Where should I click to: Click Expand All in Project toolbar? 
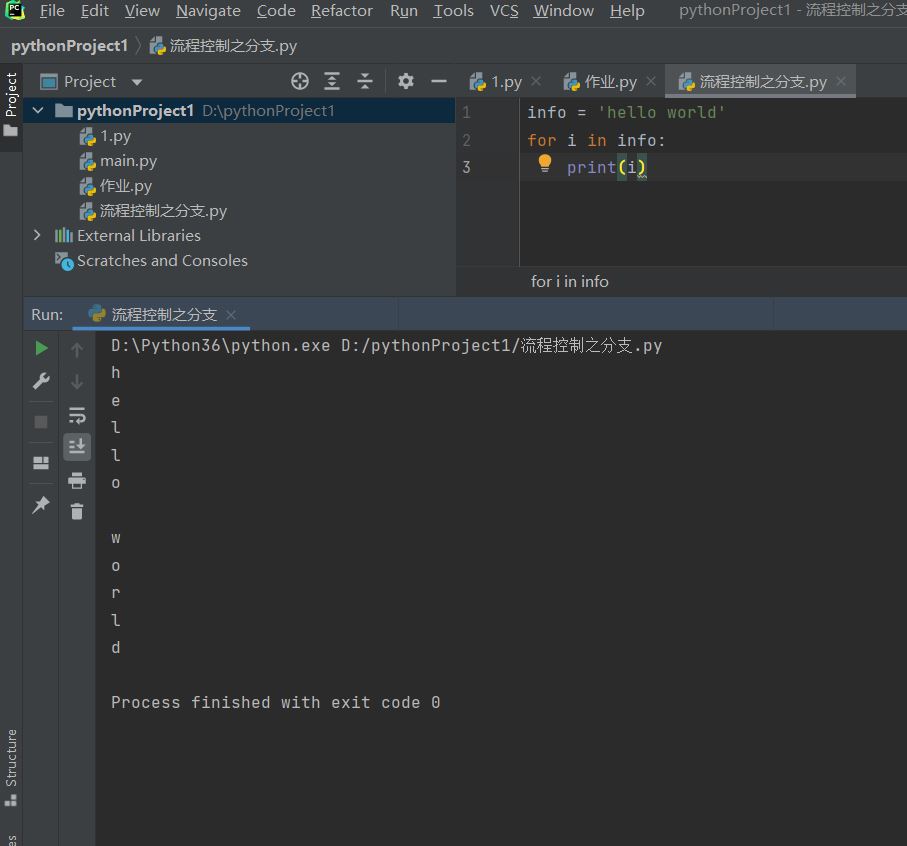tap(331, 82)
